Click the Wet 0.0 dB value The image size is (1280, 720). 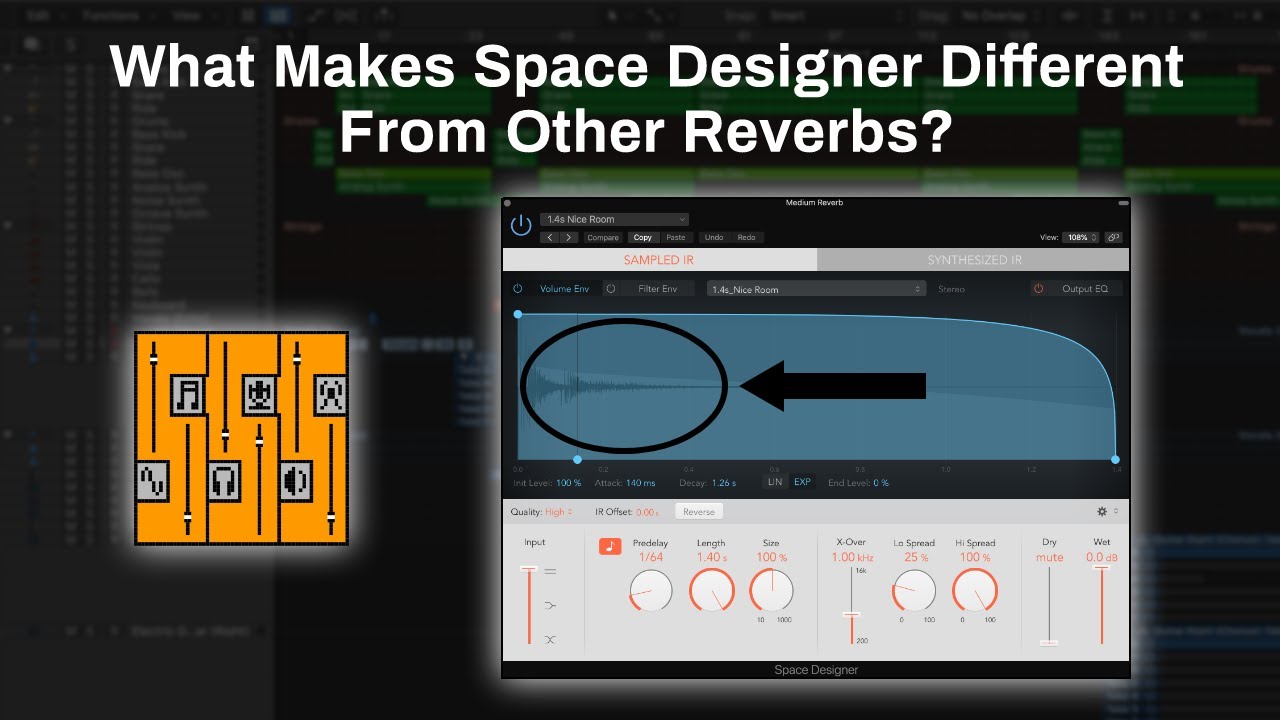pyautogui.click(x=1101, y=557)
